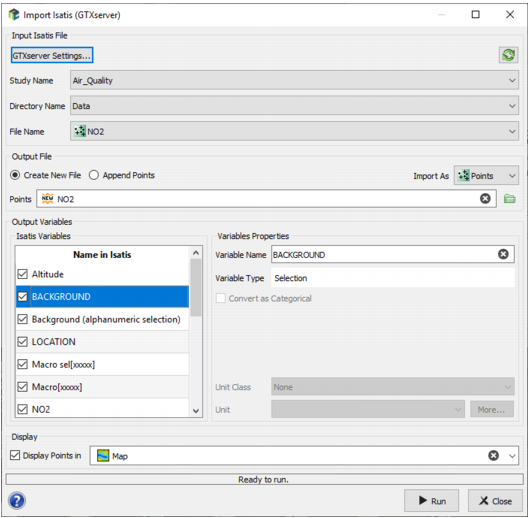The width and height of the screenshot is (529, 518).
Task: Open the folder browse icon for Points
Action: click(509, 199)
